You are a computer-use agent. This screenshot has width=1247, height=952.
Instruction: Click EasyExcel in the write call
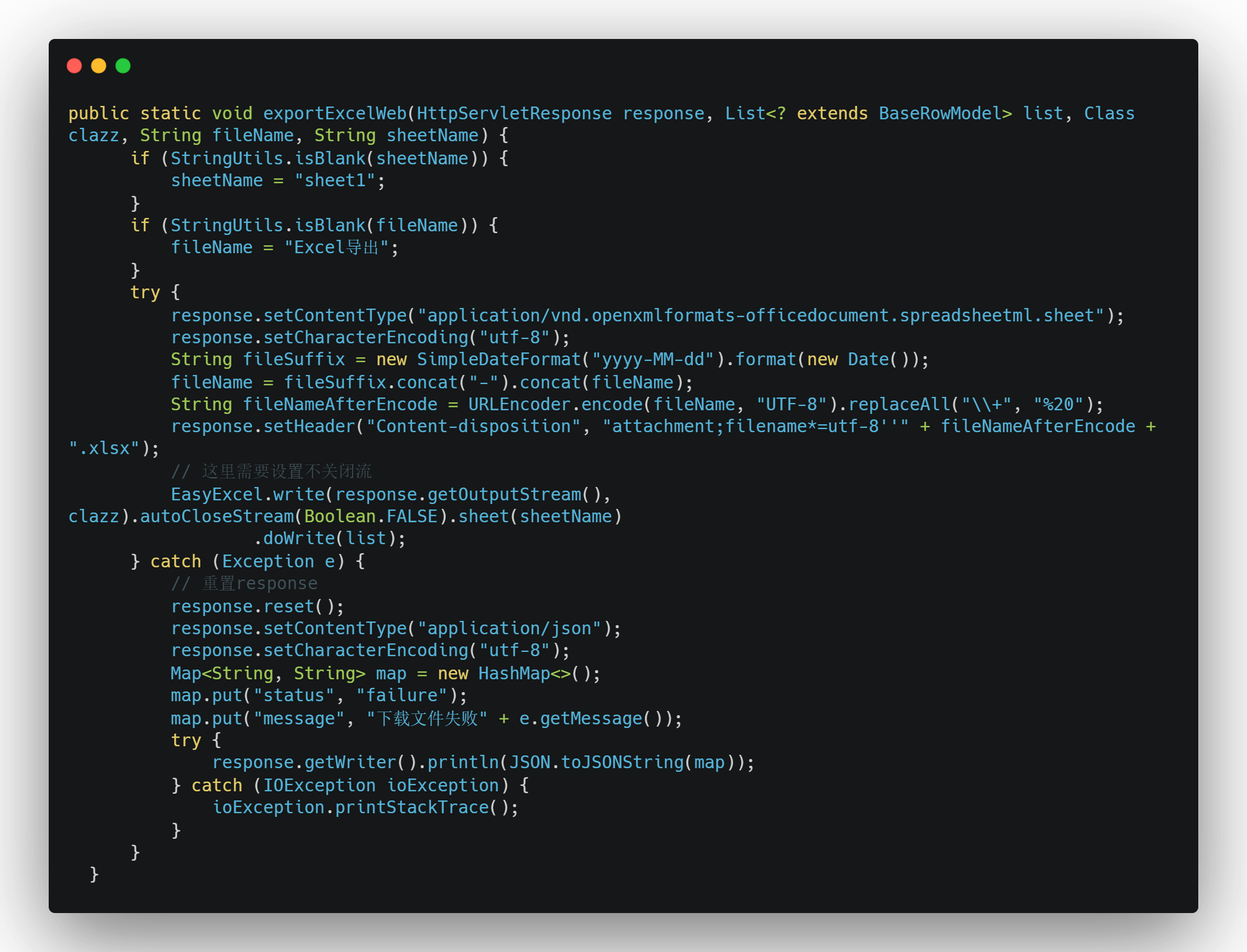[x=217, y=494]
